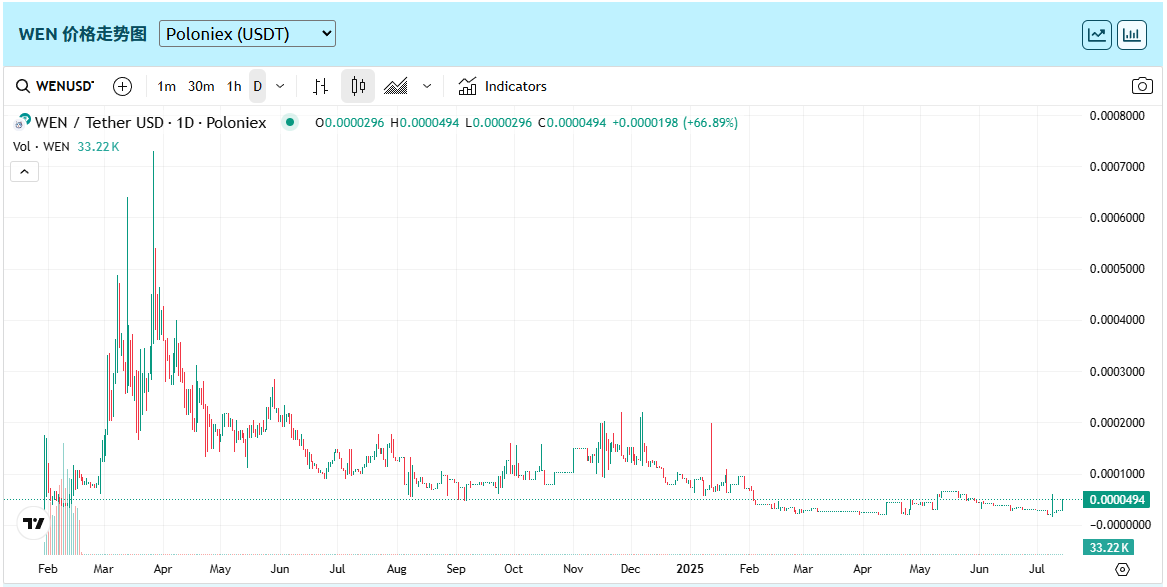Click the WEN / Tether USD chart title
The image size is (1167, 587).
pyautogui.click(x=150, y=123)
